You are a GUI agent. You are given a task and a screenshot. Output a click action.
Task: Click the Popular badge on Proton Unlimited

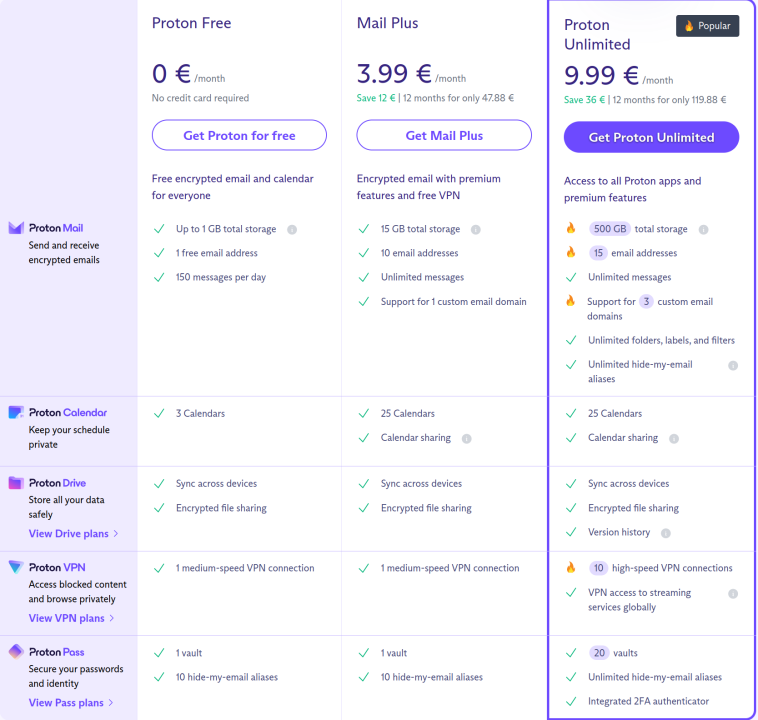click(707, 26)
